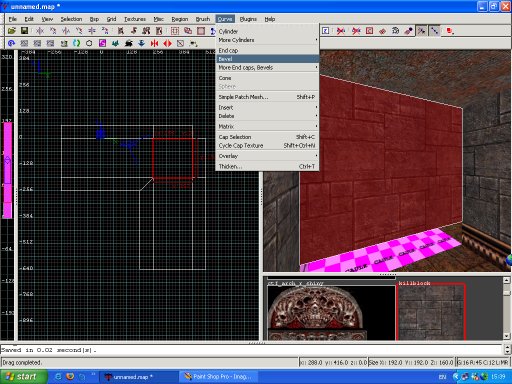The width and height of the screenshot is (512, 384).
Task: Click the teal bird-shaped icon in second toolbar
Action: (115, 43)
